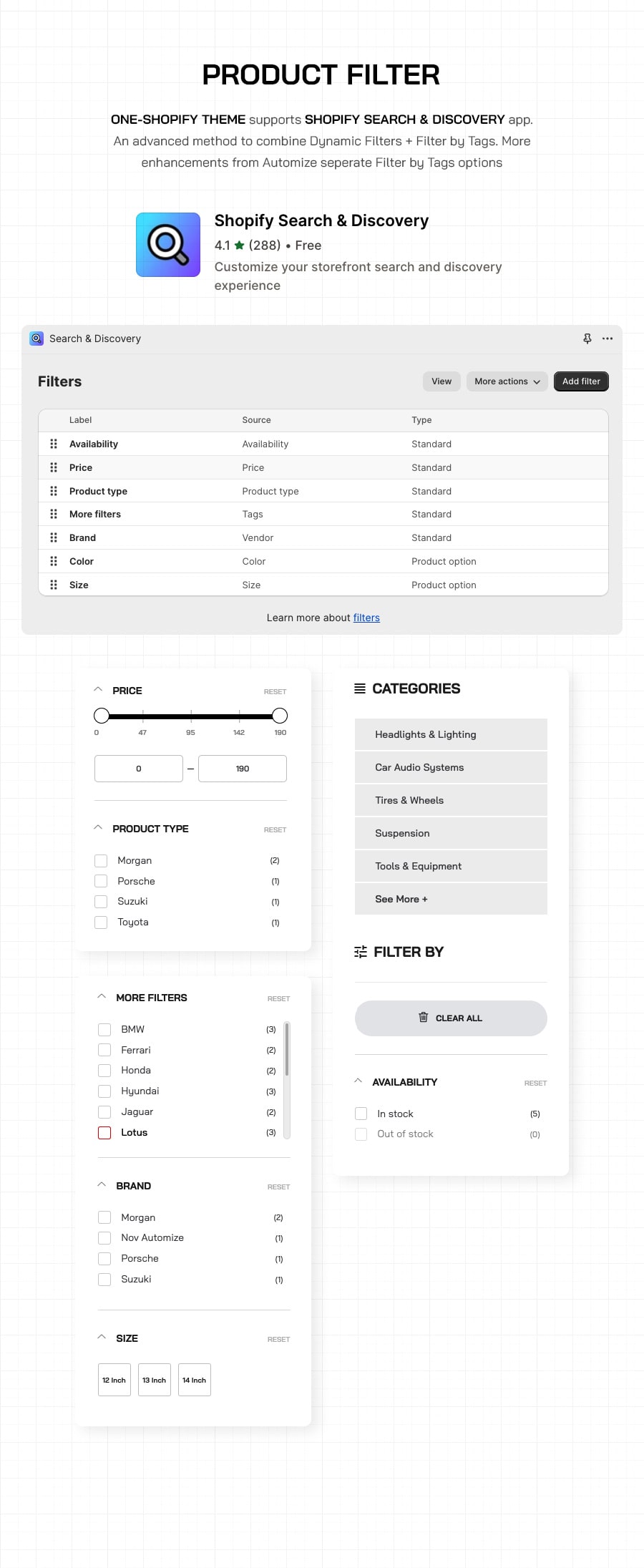Click the list icon next to CATEGORIES heading
This screenshot has width=644, height=1568.
coord(358,688)
